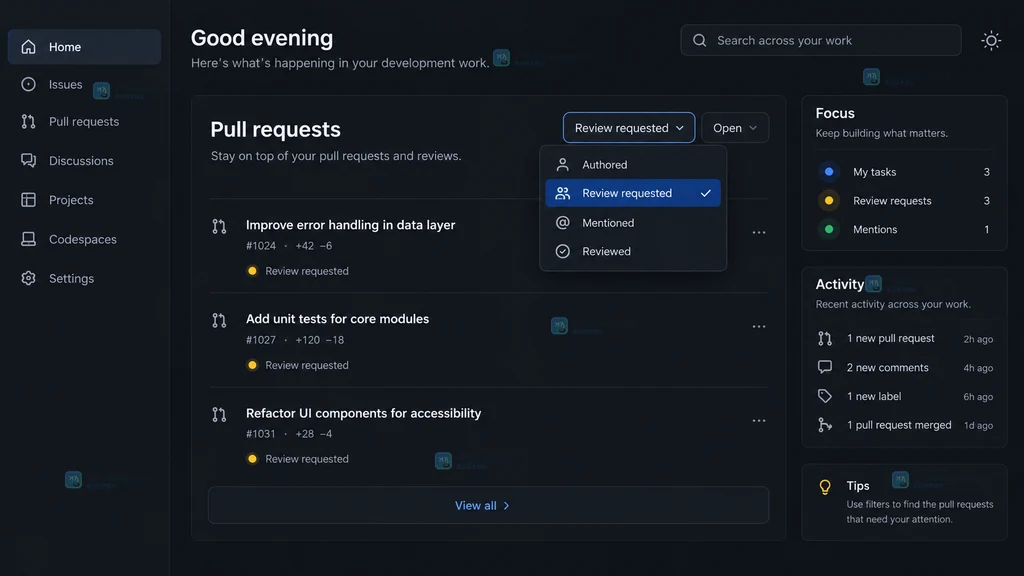Select Review requested menu option
Screen dimensions: 1024x576
click(633, 193)
